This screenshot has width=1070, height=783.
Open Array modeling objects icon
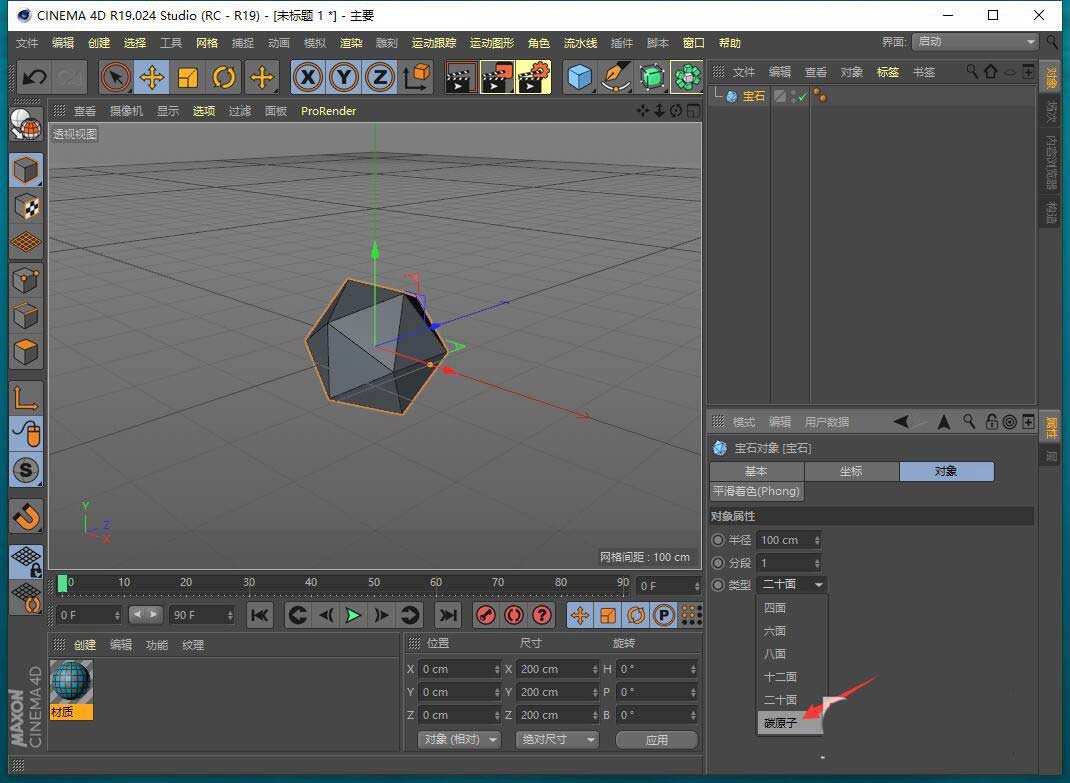[687, 77]
